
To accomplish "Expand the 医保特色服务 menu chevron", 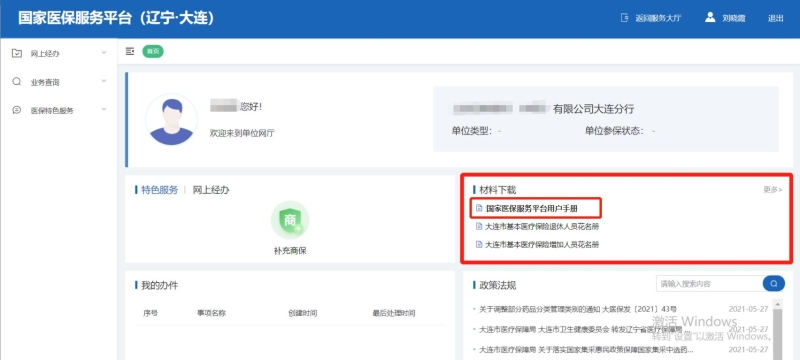I will [x=104, y=110].
